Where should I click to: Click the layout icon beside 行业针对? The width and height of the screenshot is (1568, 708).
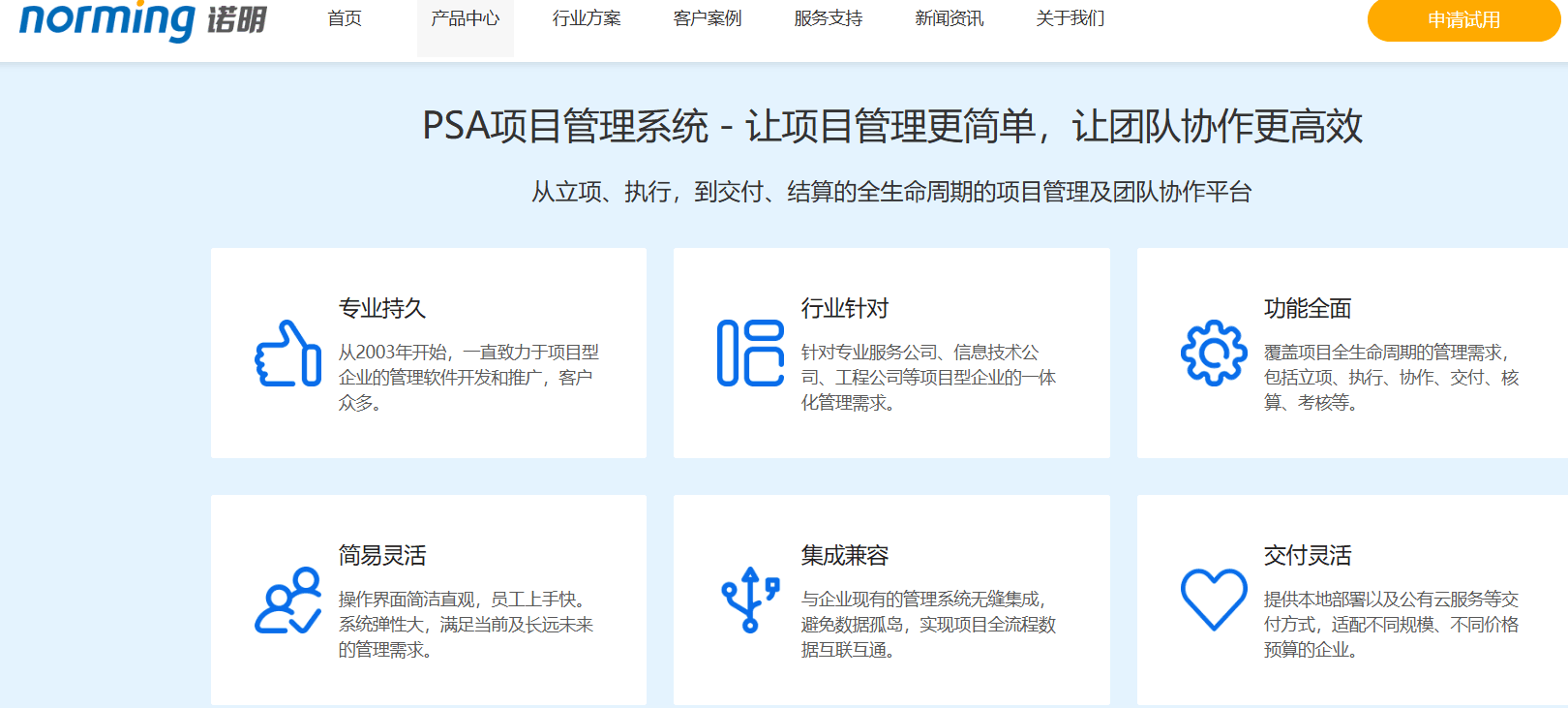[750, 354]
